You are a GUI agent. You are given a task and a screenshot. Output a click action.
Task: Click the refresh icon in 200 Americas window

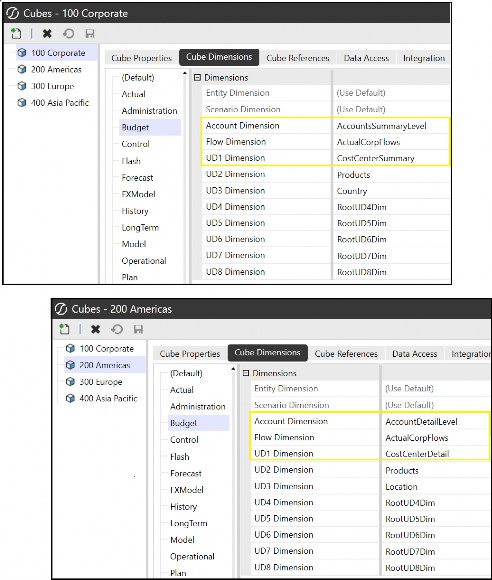(117, 329)
